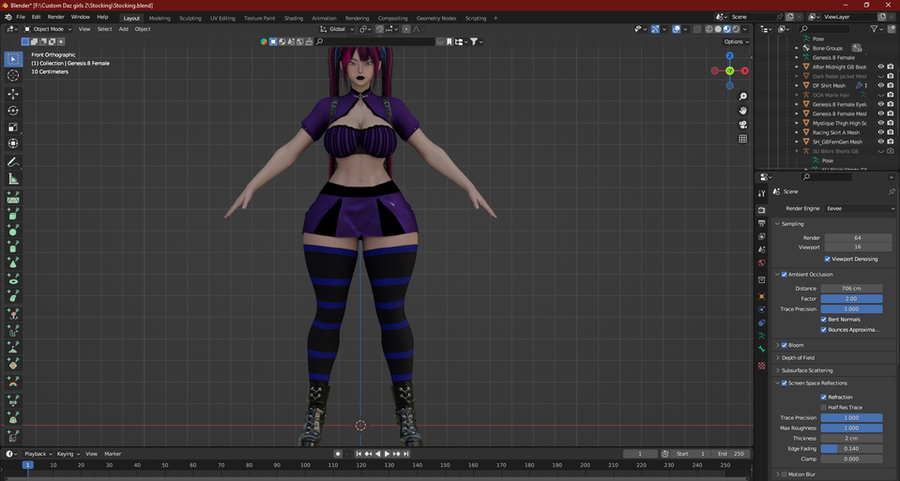This screenshot has width=900, height=481.
Task: Enable the Half Res Trace checkbox
Action: click(x=824, y=407)
